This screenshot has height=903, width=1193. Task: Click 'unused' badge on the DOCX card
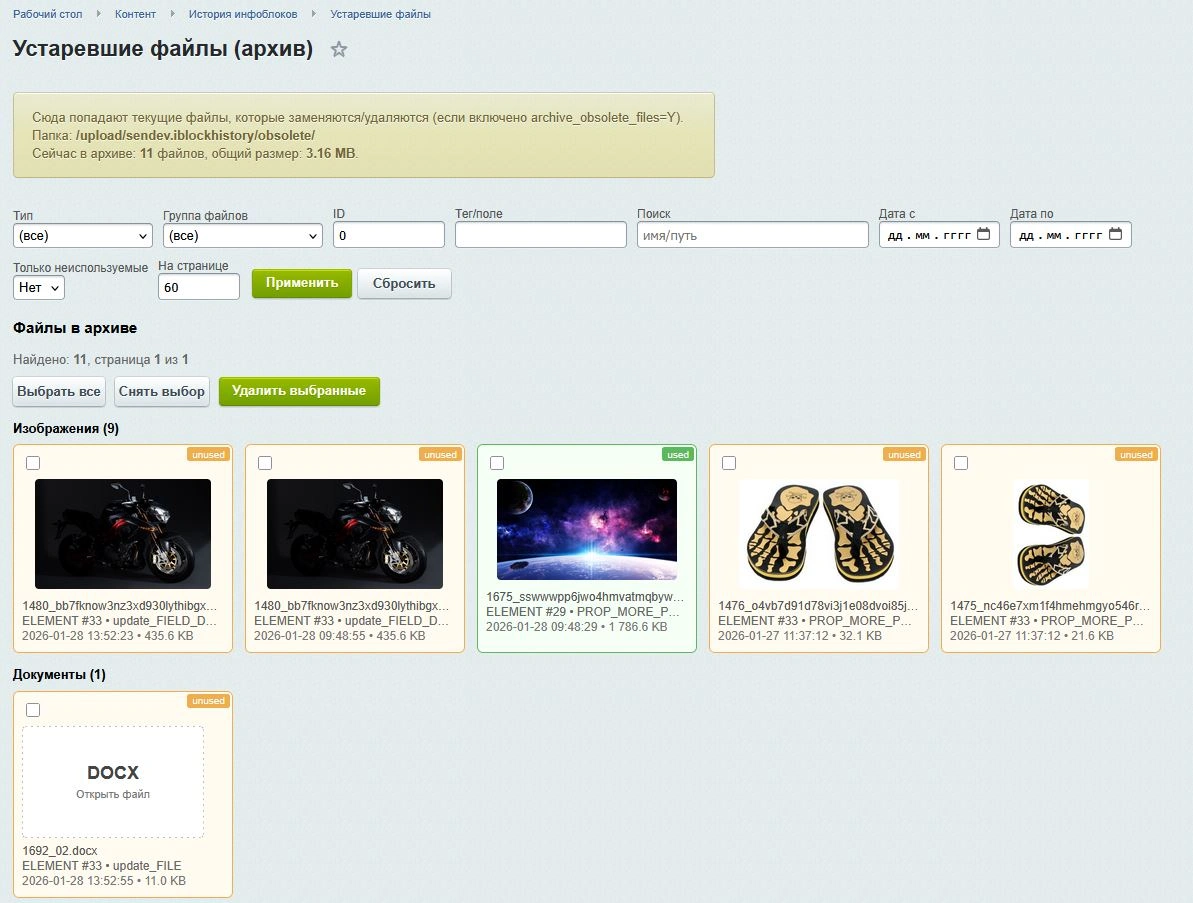(x=208, y=701)
